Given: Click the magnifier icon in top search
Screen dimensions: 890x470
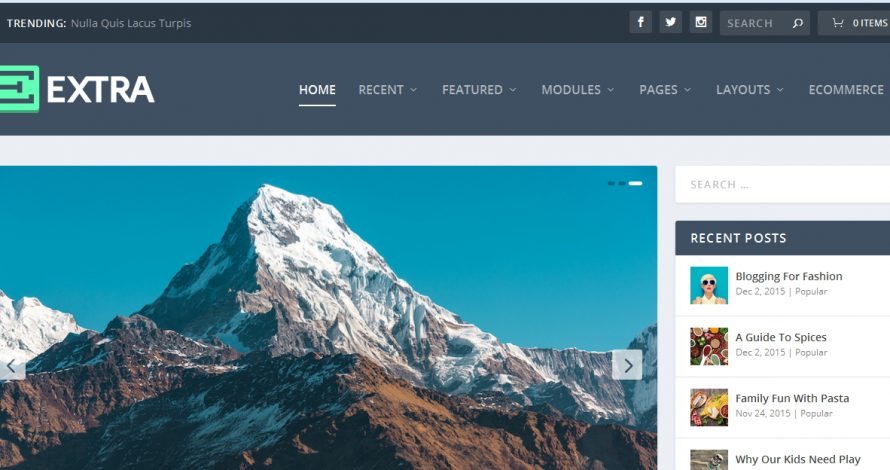Looking at the screenshot, I should tap(797, 23).
